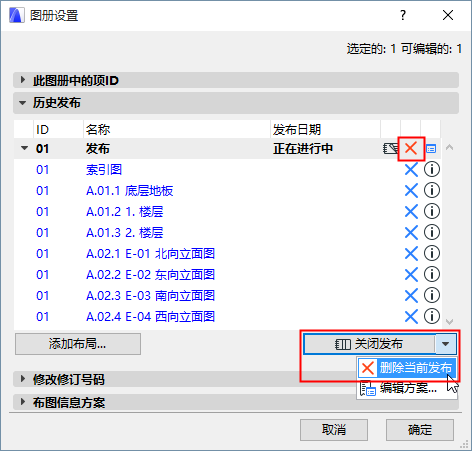Image resolution: width=472 pixels, height=451 pixels.
Task: Click red delete X on 发布 01 row
Action: tap(411, 148)
